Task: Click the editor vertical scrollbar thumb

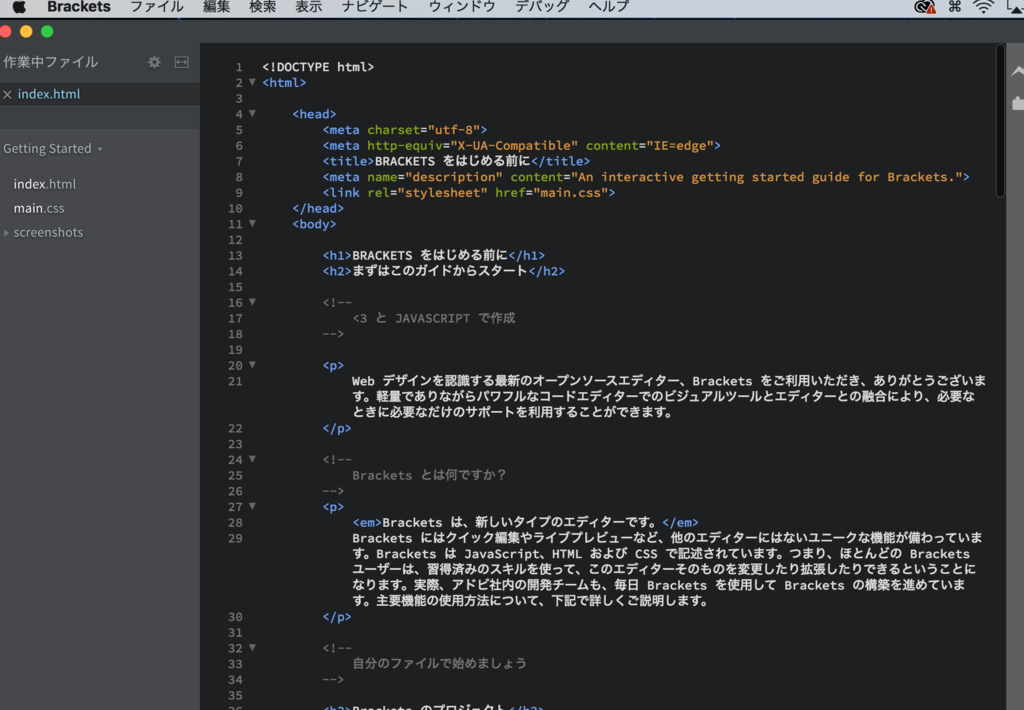Action: [1000, 121]
